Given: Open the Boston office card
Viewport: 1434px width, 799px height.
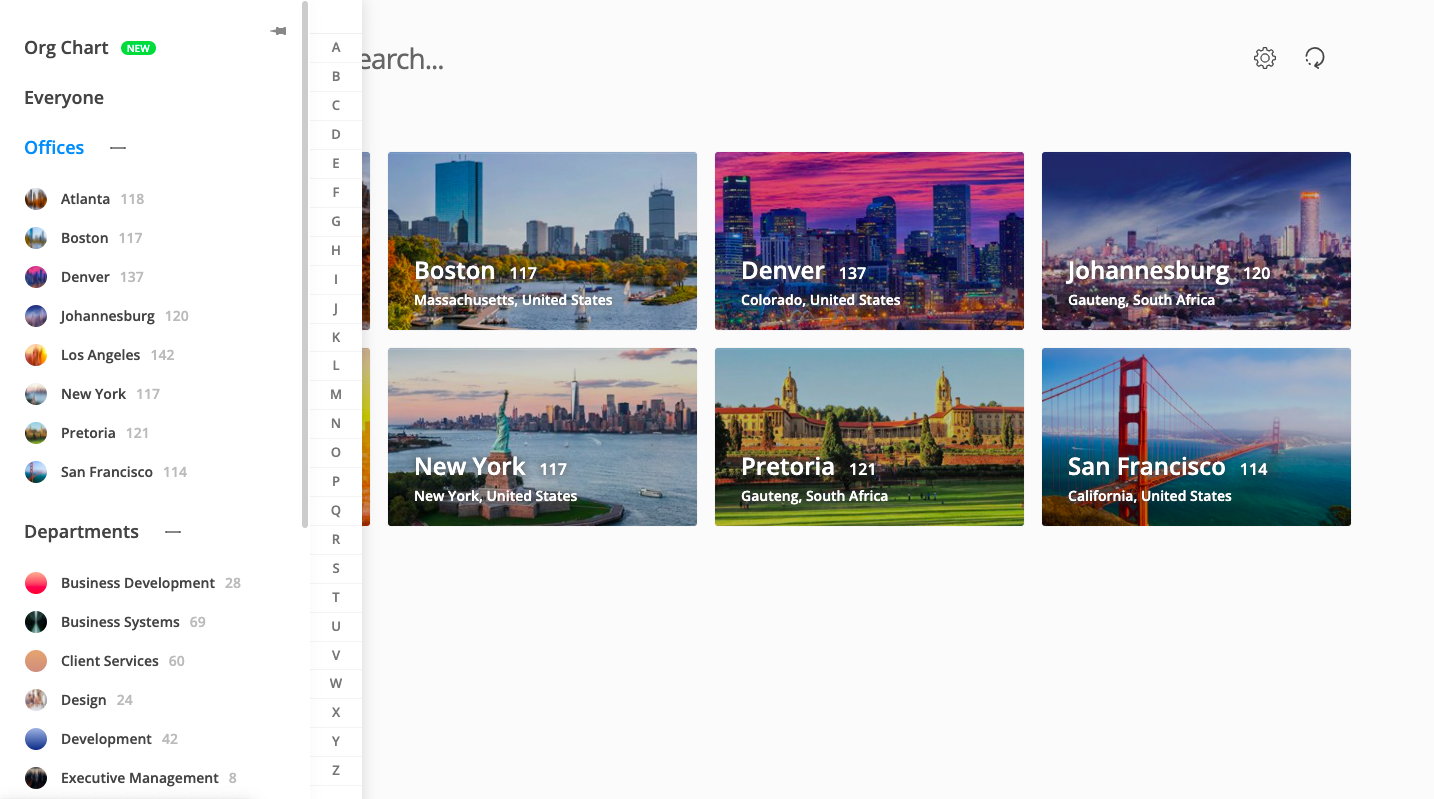Looking at the screenshot, I should pyautogui.click(x=542, y=241).
